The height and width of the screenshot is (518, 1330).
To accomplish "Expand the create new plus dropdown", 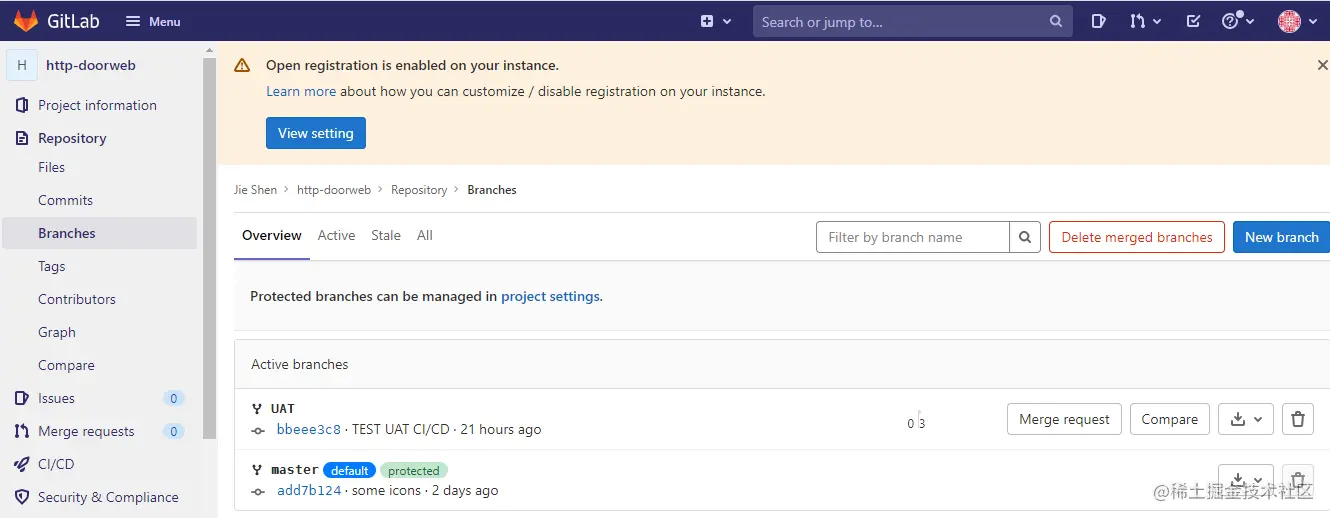I will click(716, 21).
